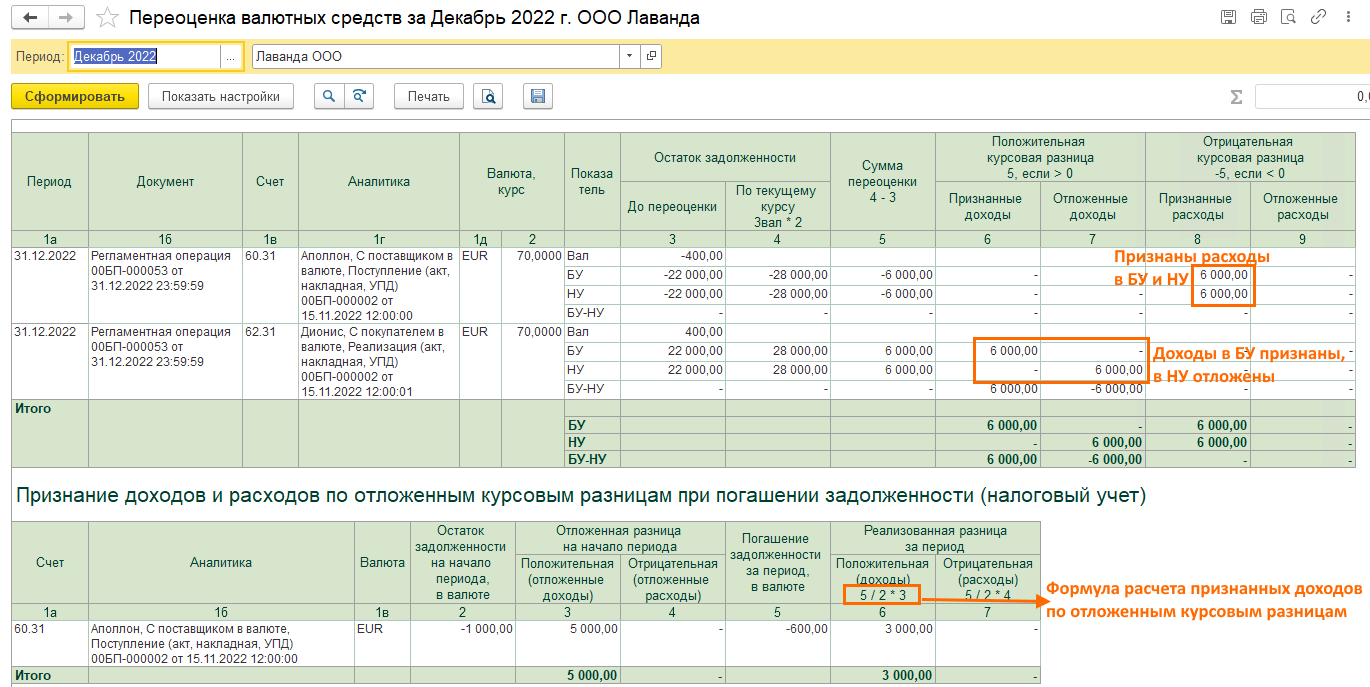Open the Лаванда ООО organization card icon
This screenshot has height=687, width=1370.
pos(652,57)
